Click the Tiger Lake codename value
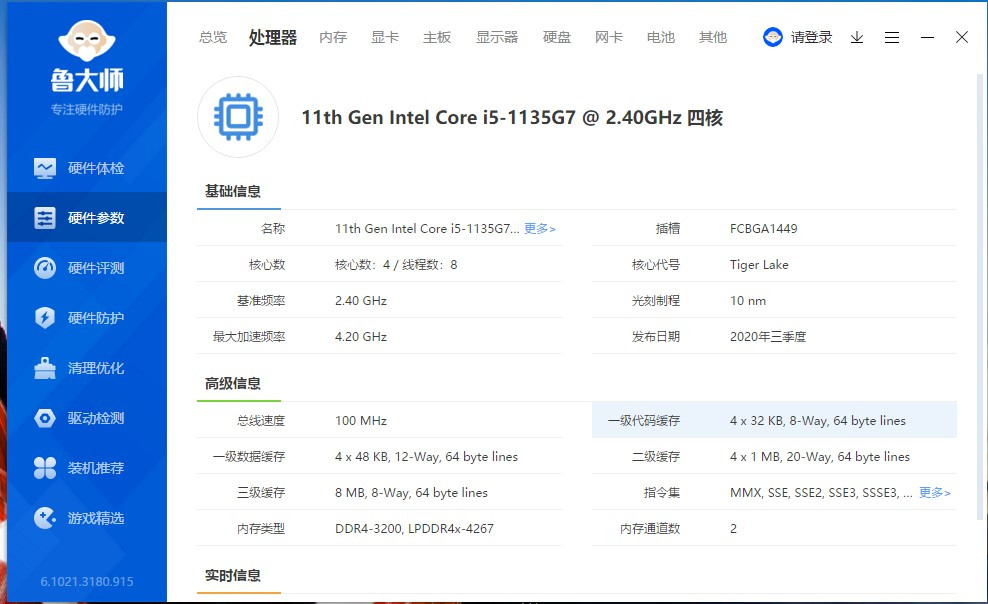 pyautogui.click(x=759, y=265)
